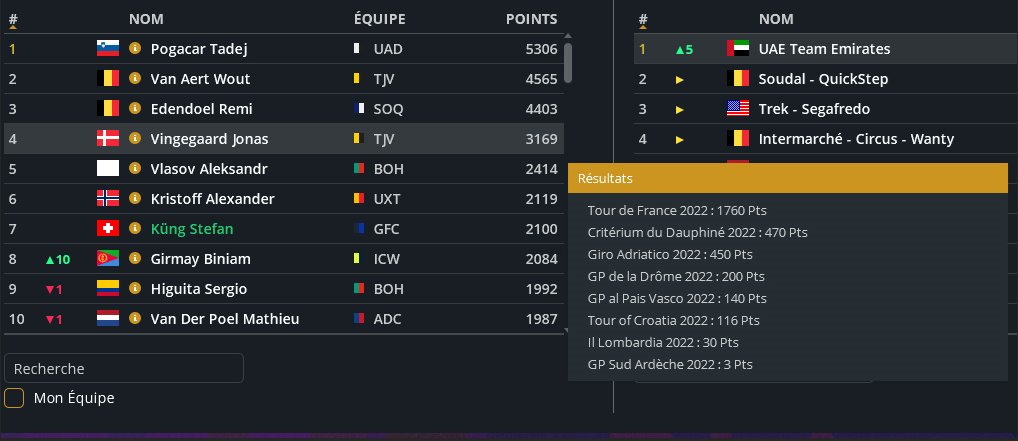Click the info icon for Vingegaard Jonas
This screenshot has width=1018, height=441.
tap(135, 139)
